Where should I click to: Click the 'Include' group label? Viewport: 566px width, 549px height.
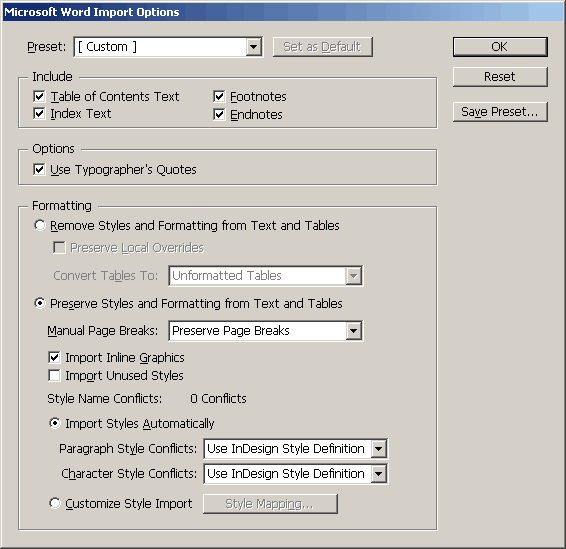click(52, 77)
